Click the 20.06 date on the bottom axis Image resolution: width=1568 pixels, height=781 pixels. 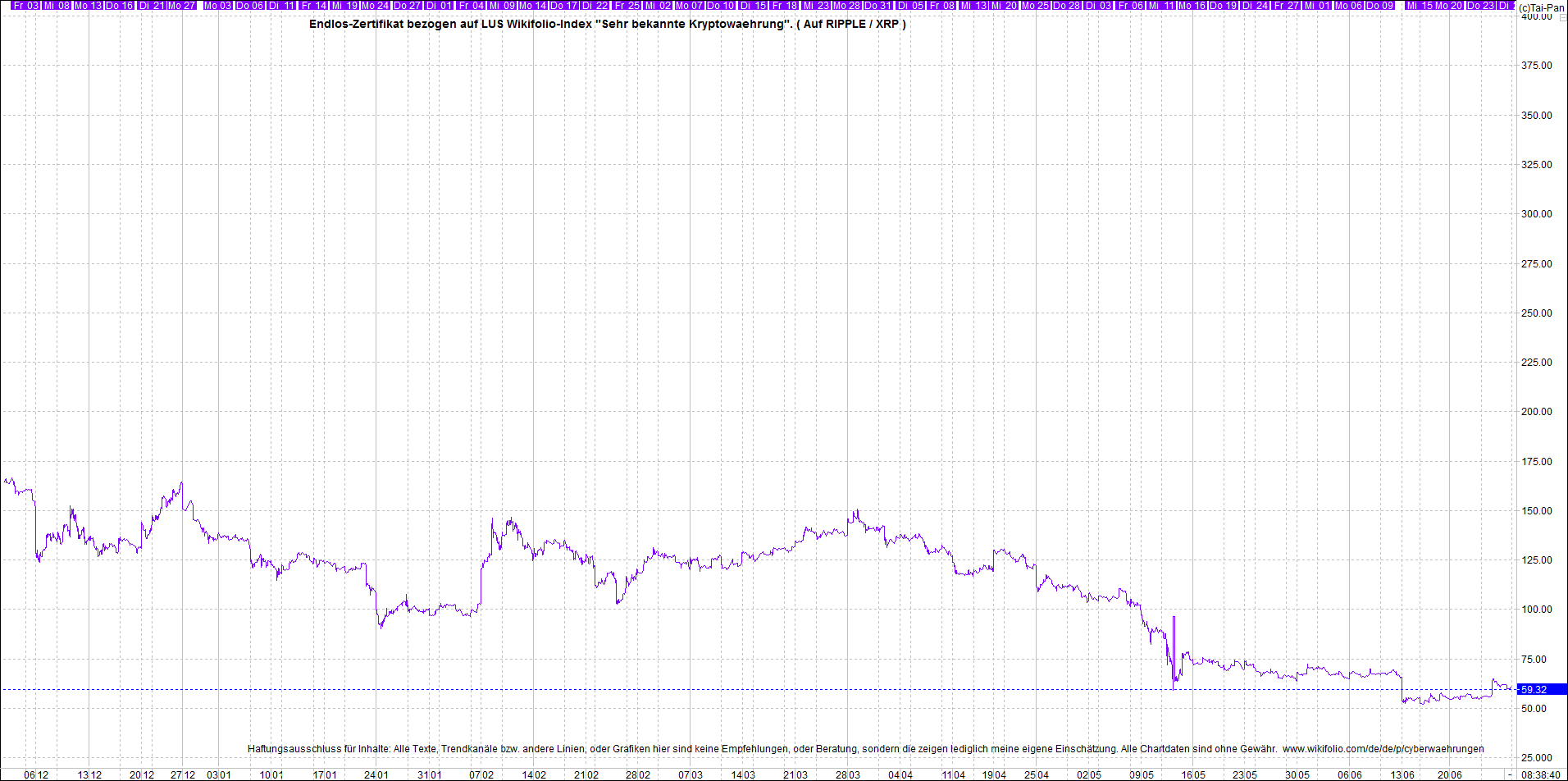pos(1450,775)
